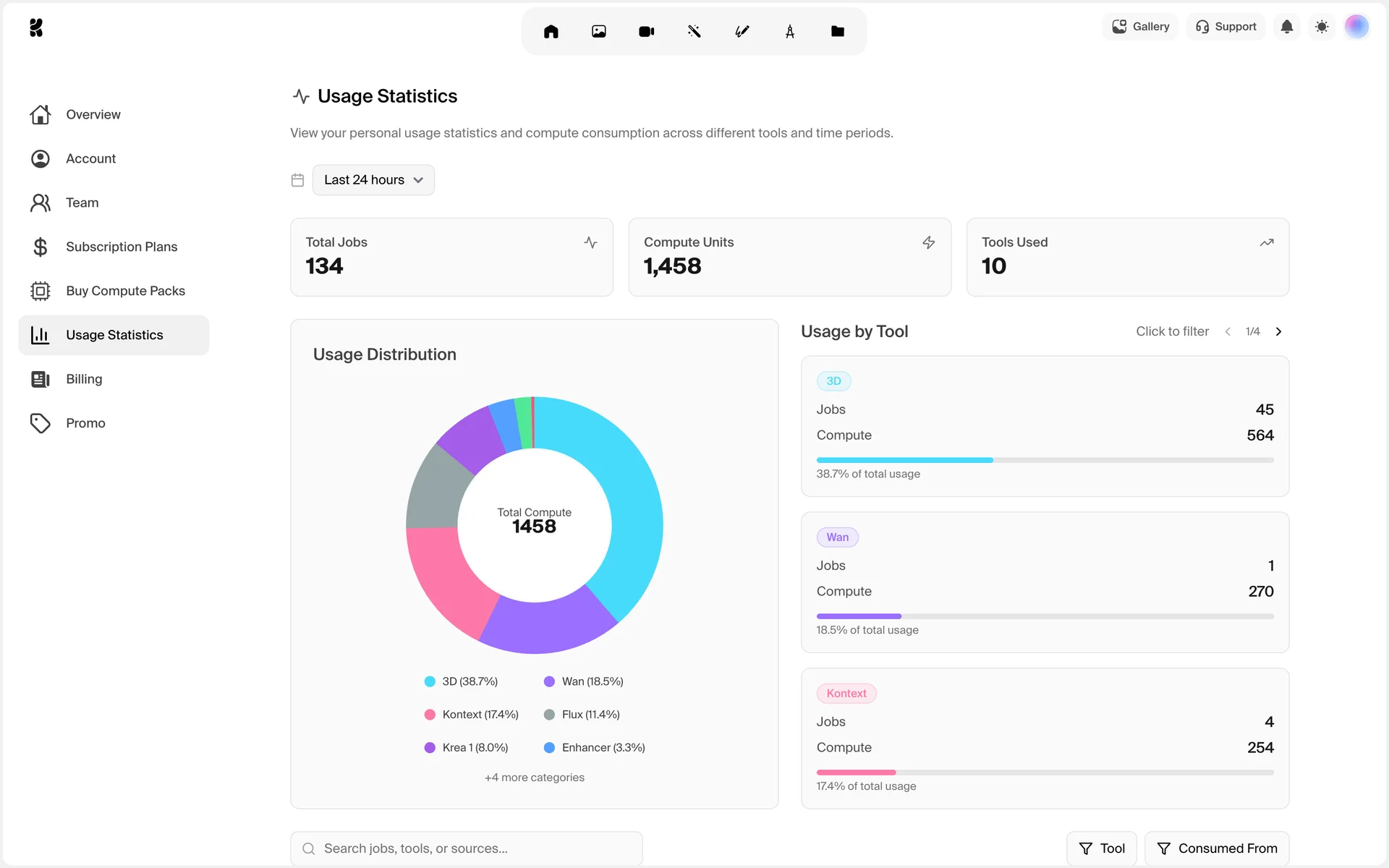
Task: Go to Billing in sidebar
Action: 84,379
